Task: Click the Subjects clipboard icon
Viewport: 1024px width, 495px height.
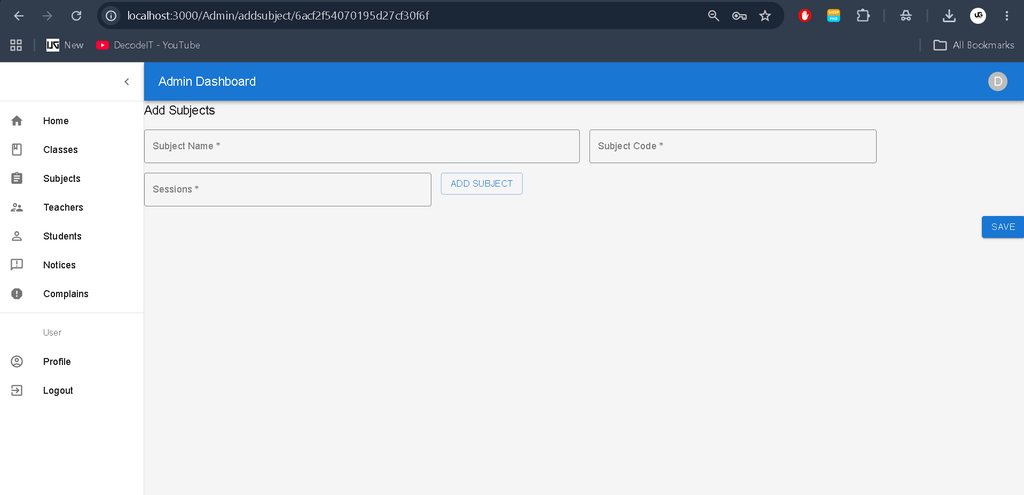Action: [x=17, y=178]
